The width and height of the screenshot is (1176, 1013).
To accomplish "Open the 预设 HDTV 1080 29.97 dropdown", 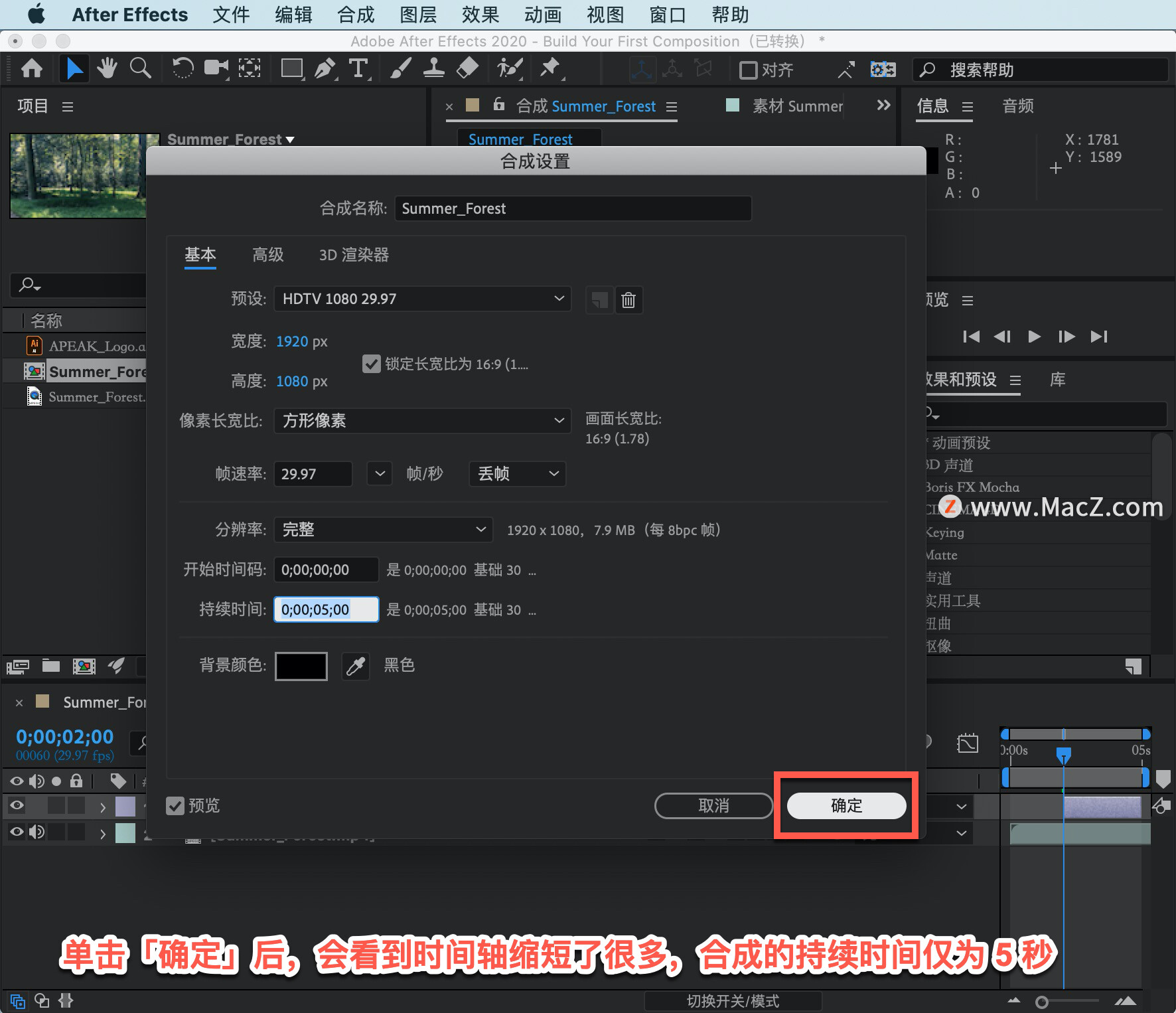I will coord(423,299).
